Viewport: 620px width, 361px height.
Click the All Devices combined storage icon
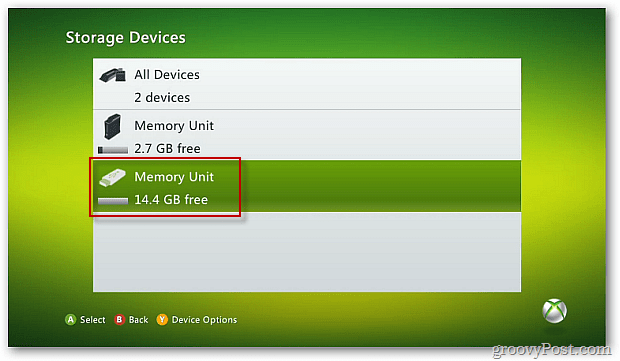coord(113,75)
